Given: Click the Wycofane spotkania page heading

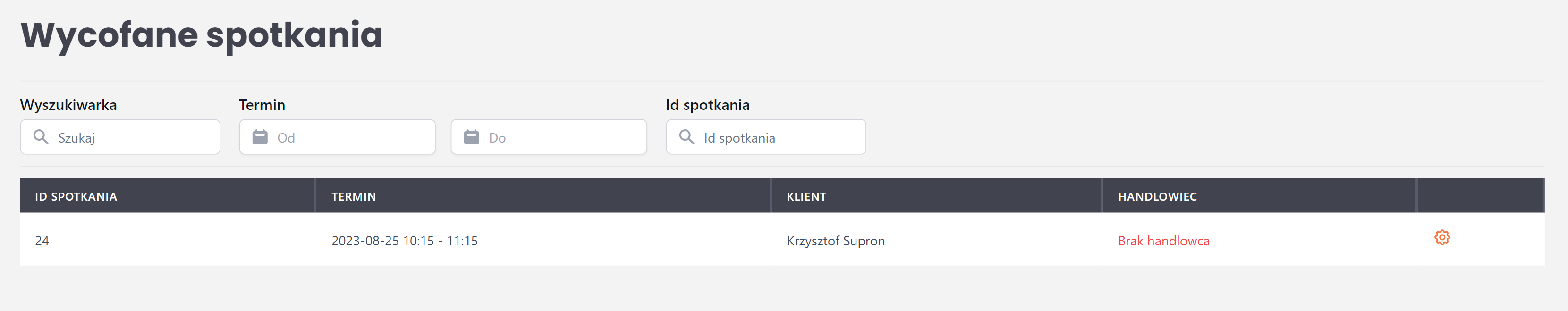Looking at the screenshot, I should (x=202, y=35).
